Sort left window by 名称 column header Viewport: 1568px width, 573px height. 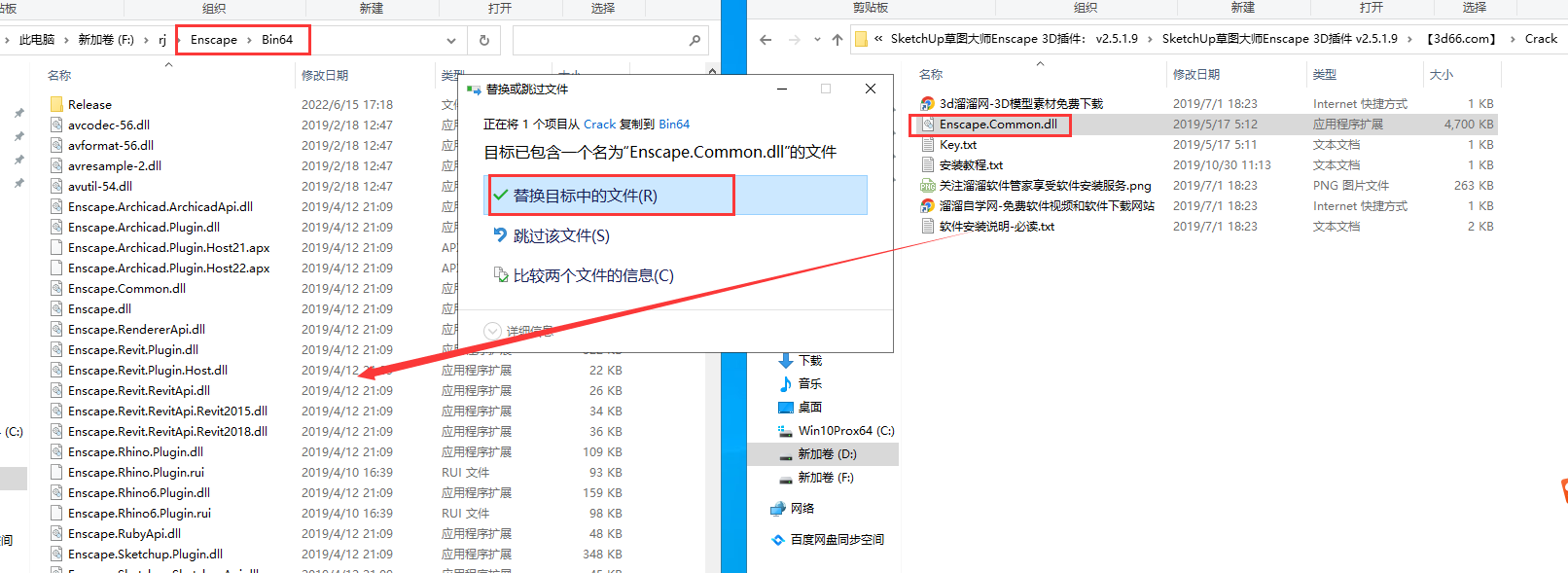point(59,75)
